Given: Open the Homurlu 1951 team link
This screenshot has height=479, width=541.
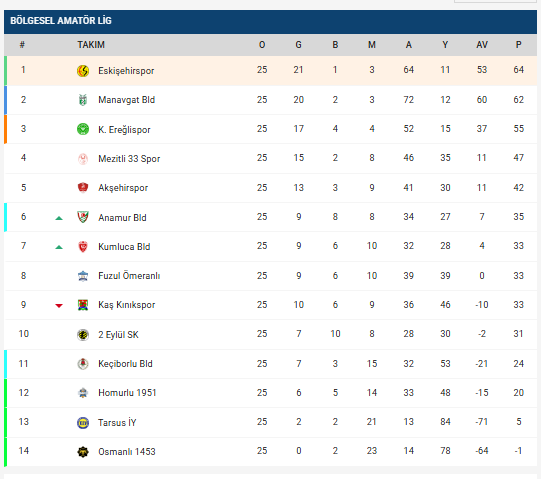Looking at the screenshot, I should point(127,393).
